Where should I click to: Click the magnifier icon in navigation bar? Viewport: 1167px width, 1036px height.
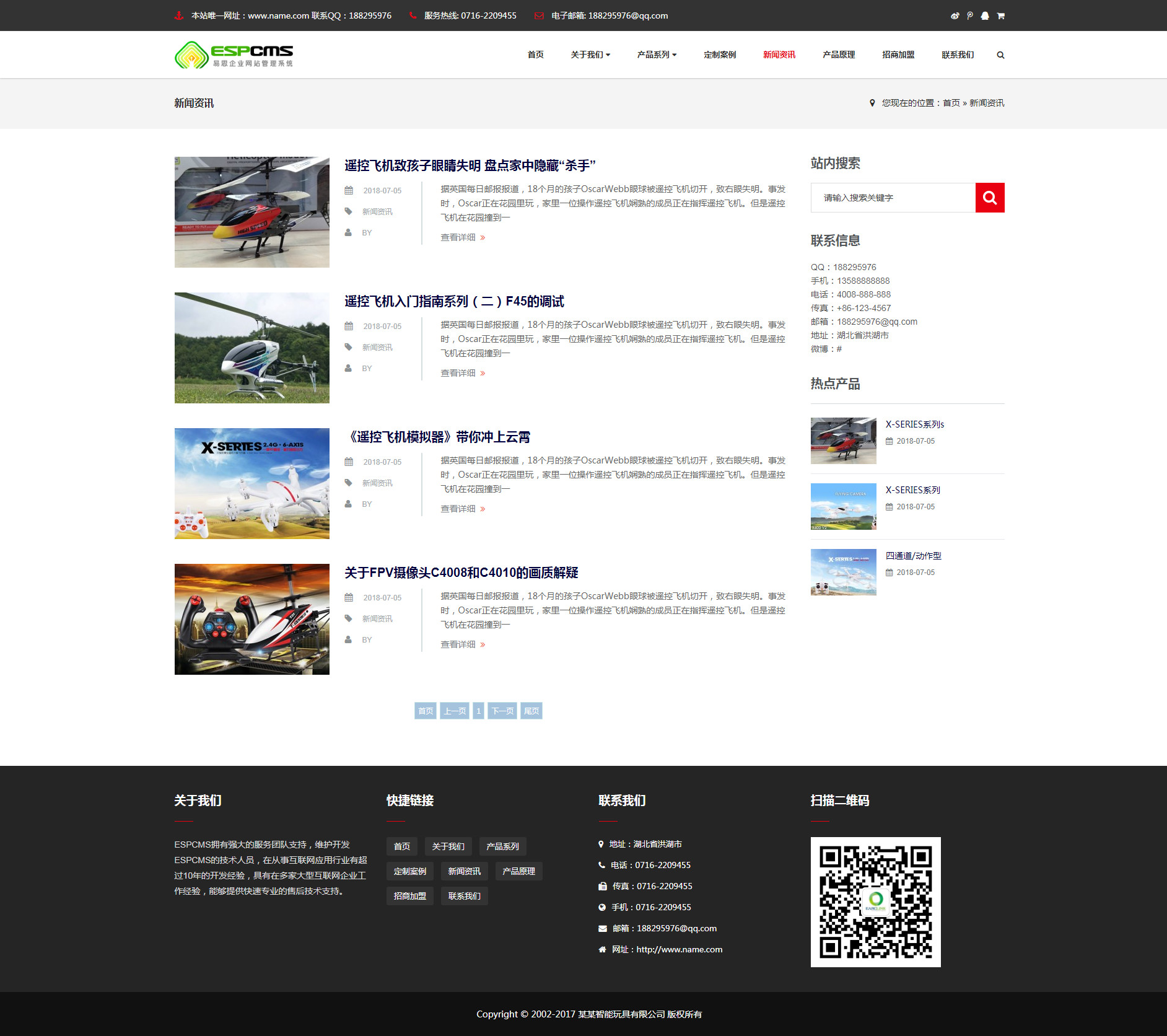[1000, 55]
